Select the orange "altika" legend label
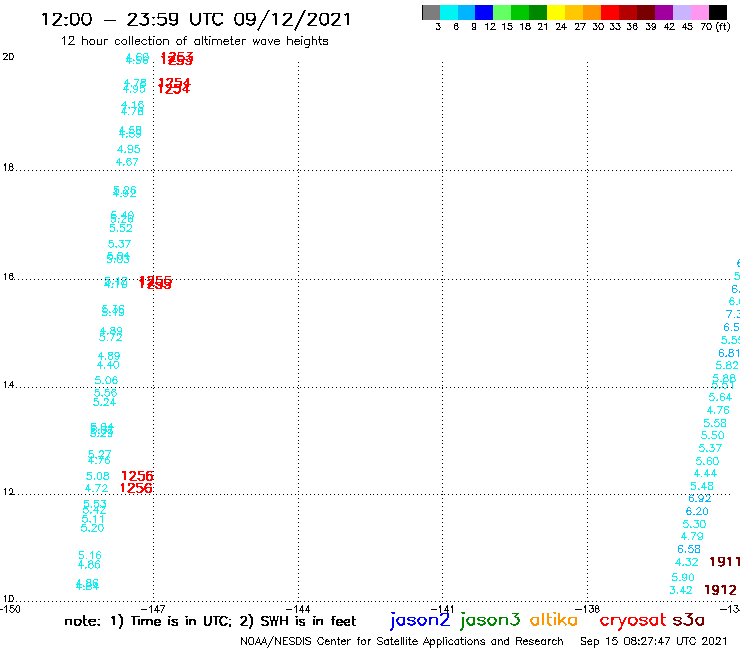 pyautogui.click(x=553, y=619)
